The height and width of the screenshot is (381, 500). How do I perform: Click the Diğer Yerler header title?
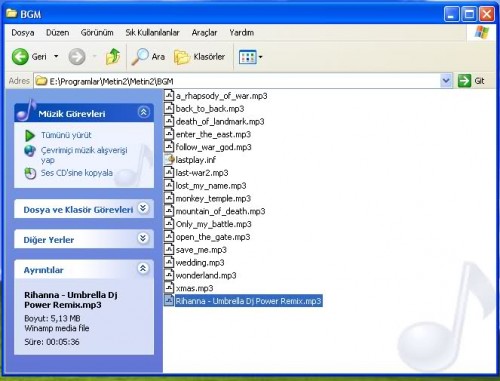pos(49,240)
